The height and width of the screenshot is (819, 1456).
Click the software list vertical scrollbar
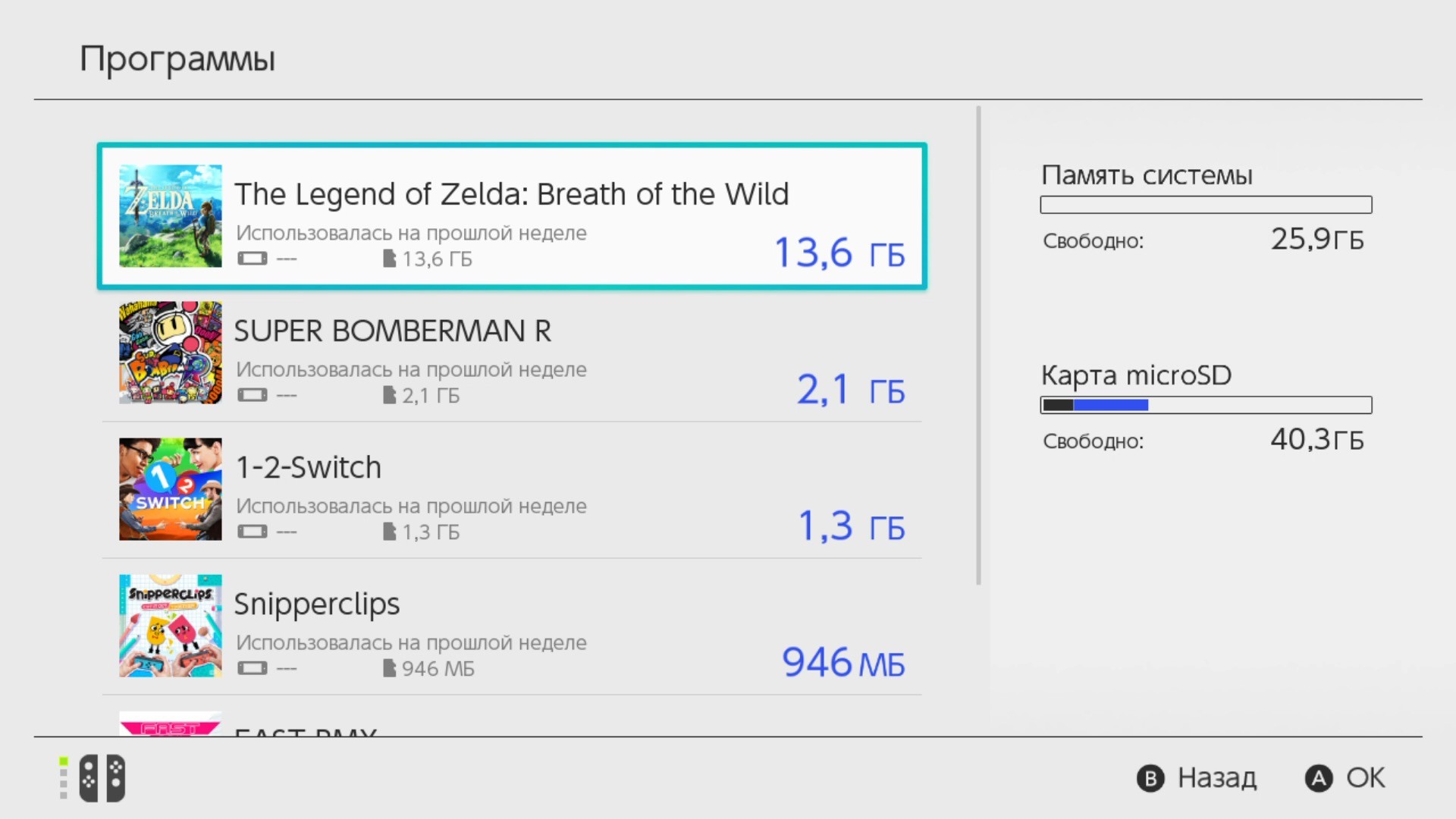coord(978,345)
